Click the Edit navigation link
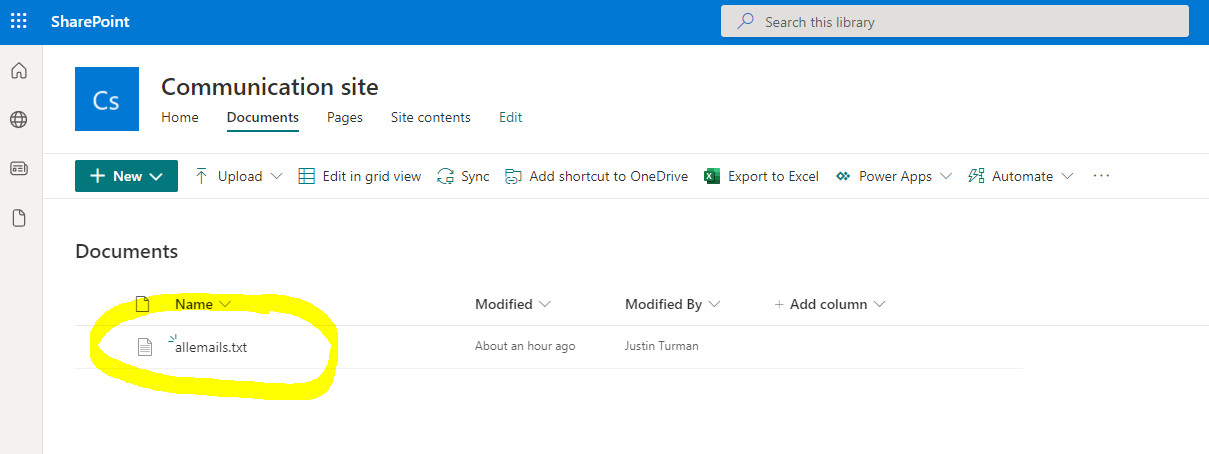Viewport: 1209px width, 454px height. click(510, 117)
